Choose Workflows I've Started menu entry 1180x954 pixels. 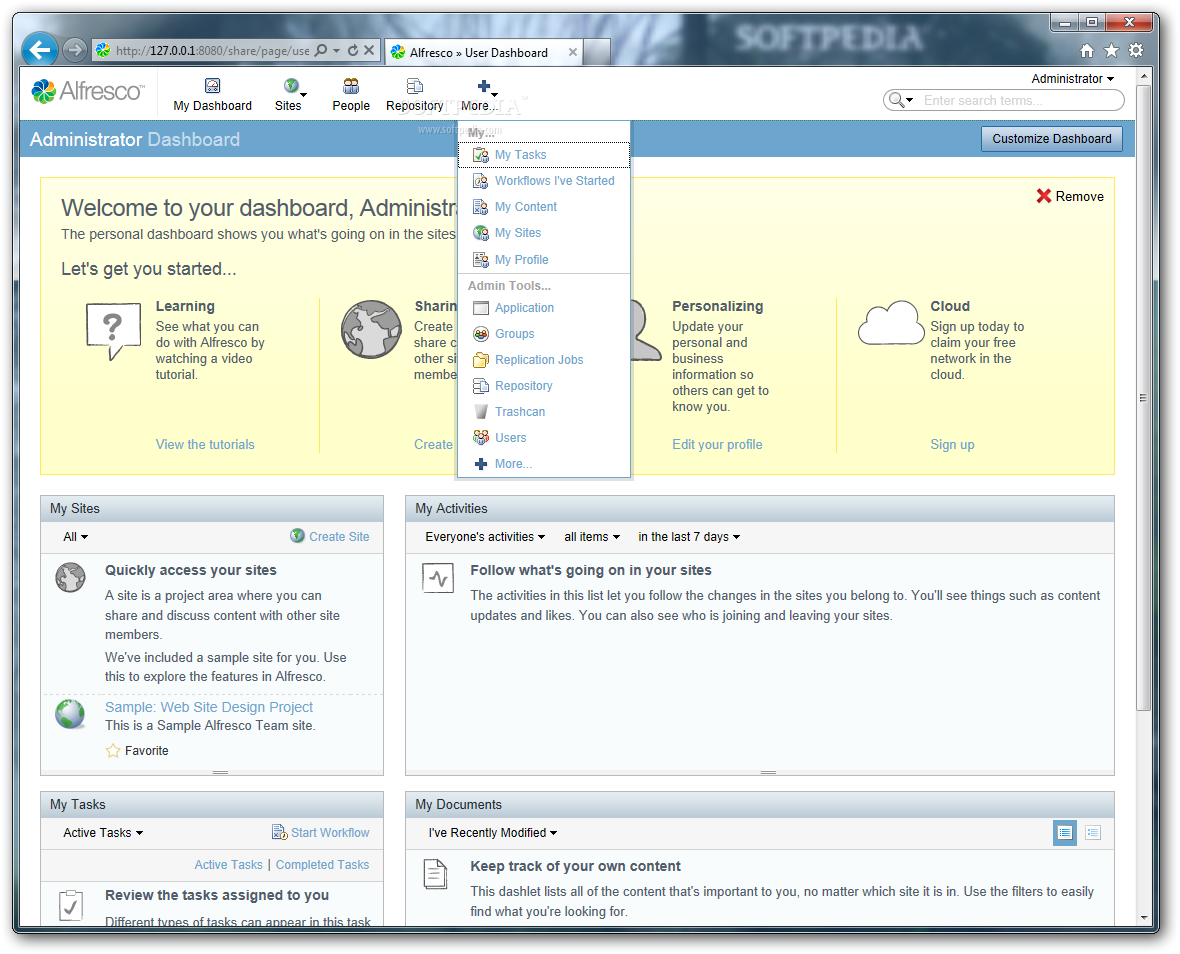pyautogui.click(x=543, y=181)
